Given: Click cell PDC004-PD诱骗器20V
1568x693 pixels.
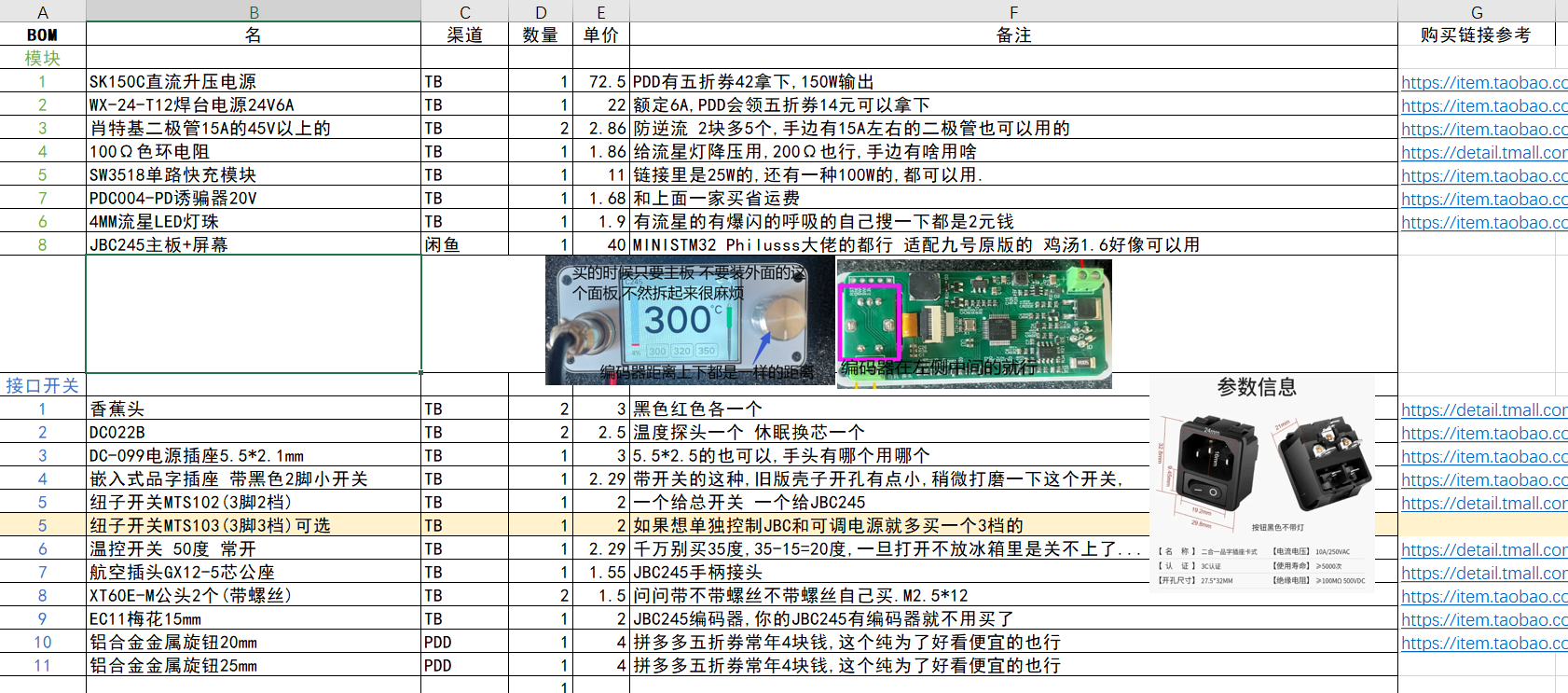Looking at the screenshot, I should pyautogui.click(x=254, y=198).
